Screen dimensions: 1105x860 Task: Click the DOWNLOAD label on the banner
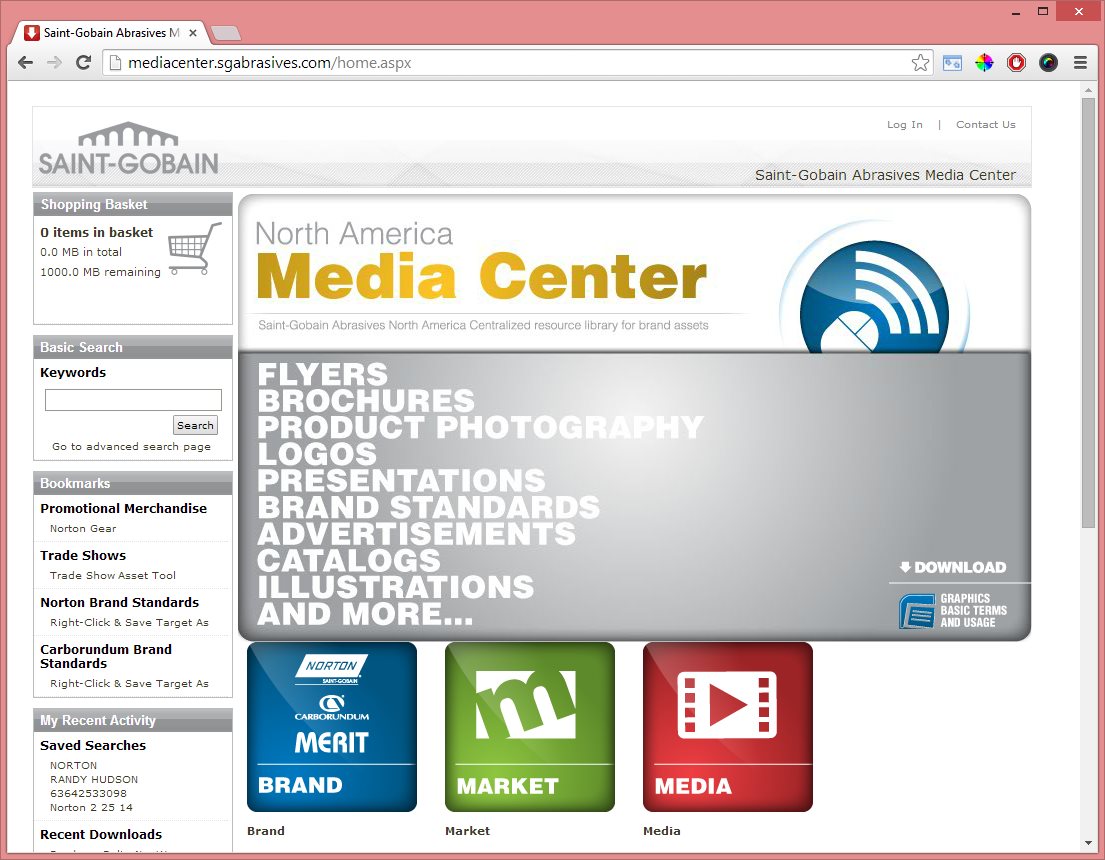pos(953,567)
